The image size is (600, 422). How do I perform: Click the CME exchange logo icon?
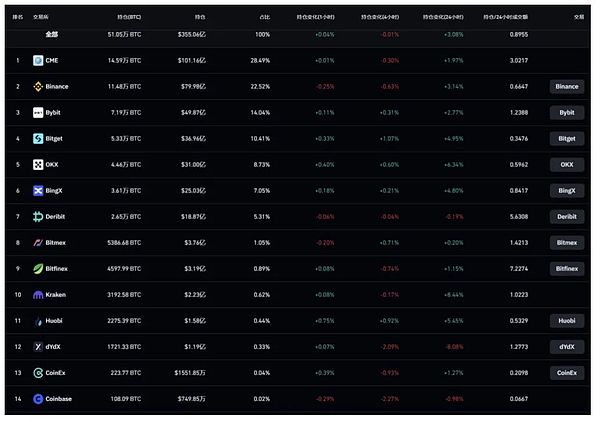pos(38,60)
